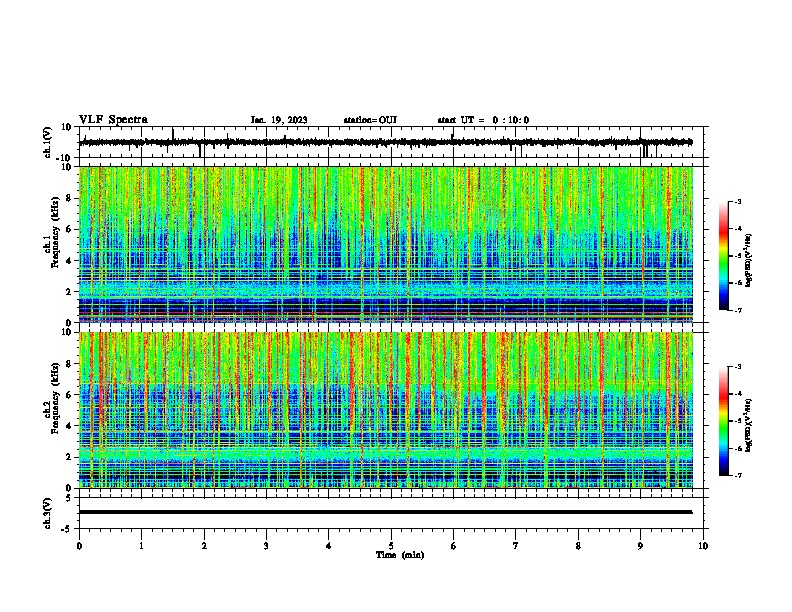The width and height of the screenshot is (792, 612).
Task: Click the ch.2 spectrogram color bar
Action: pyautogui.click(x=723, y=421)
